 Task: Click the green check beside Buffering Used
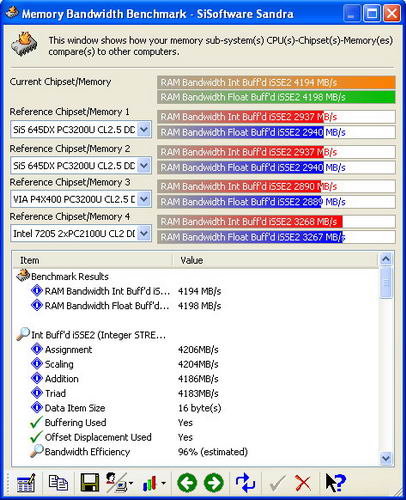tap(36, 422)
